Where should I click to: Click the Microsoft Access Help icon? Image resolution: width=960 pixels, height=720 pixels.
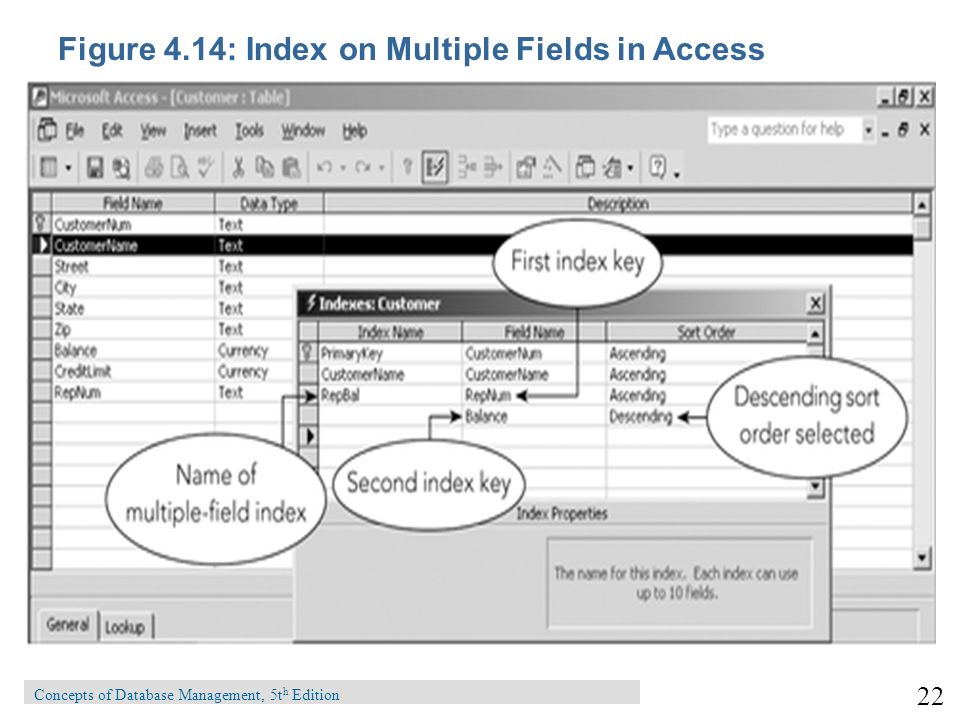(658, 167)
